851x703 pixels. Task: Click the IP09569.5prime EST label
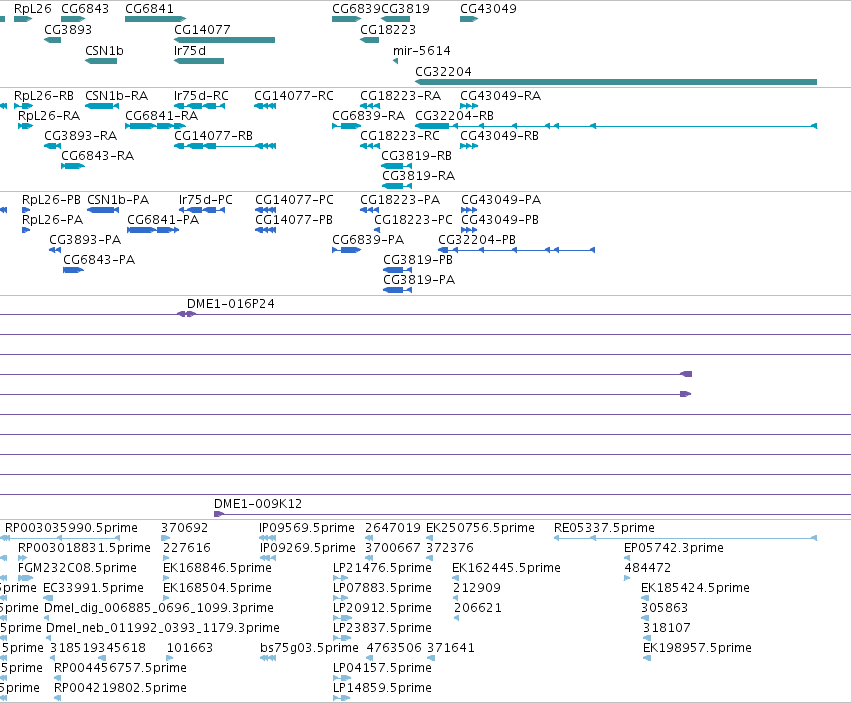307,528
